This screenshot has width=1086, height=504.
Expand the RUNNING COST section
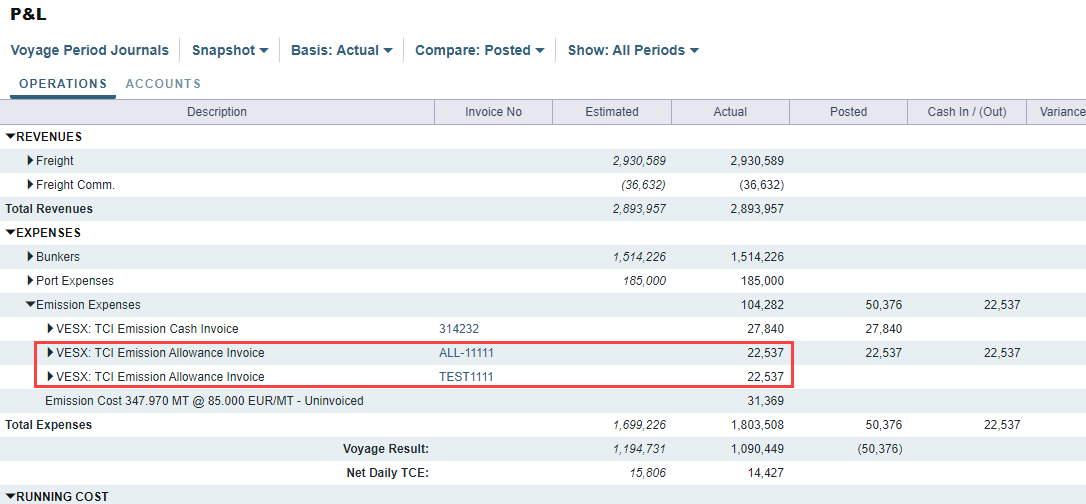point(11,497)
